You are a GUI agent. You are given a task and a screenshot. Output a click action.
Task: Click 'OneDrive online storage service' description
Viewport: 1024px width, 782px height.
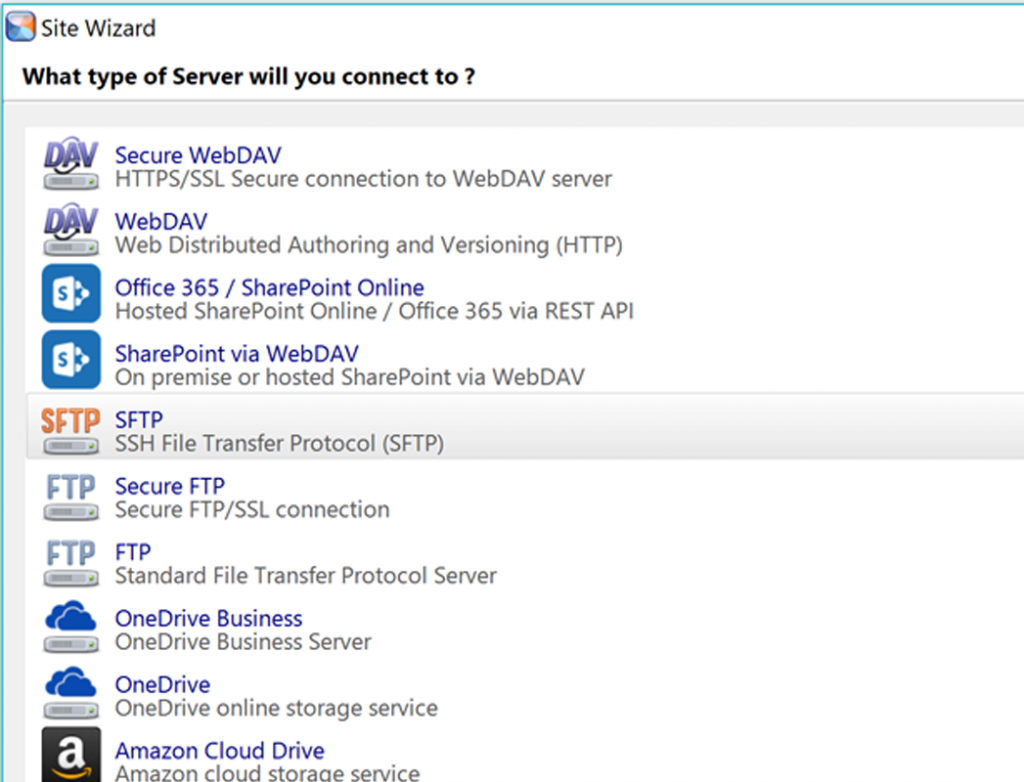coord(276,708)
